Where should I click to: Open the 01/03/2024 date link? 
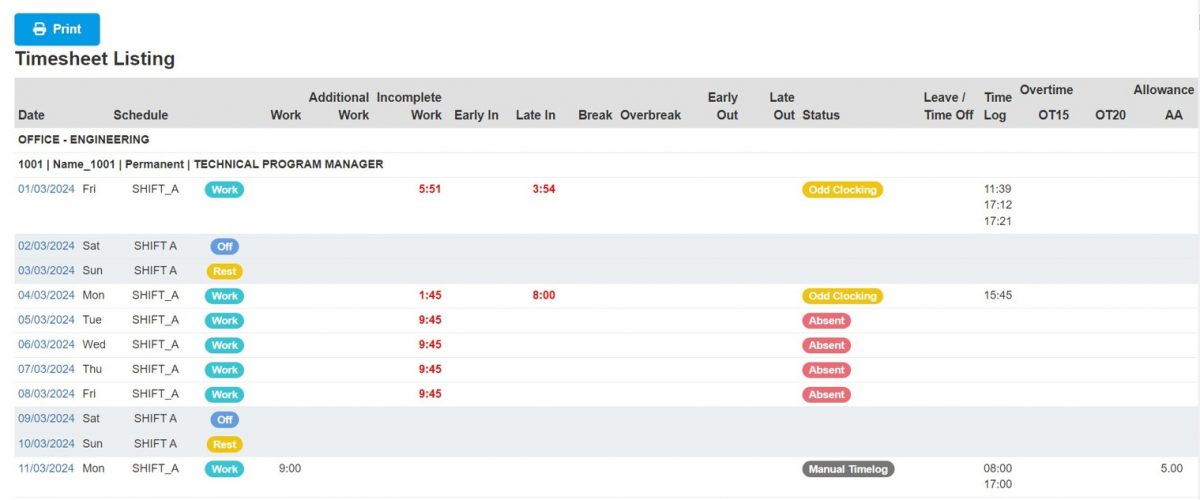coord(46,189)
